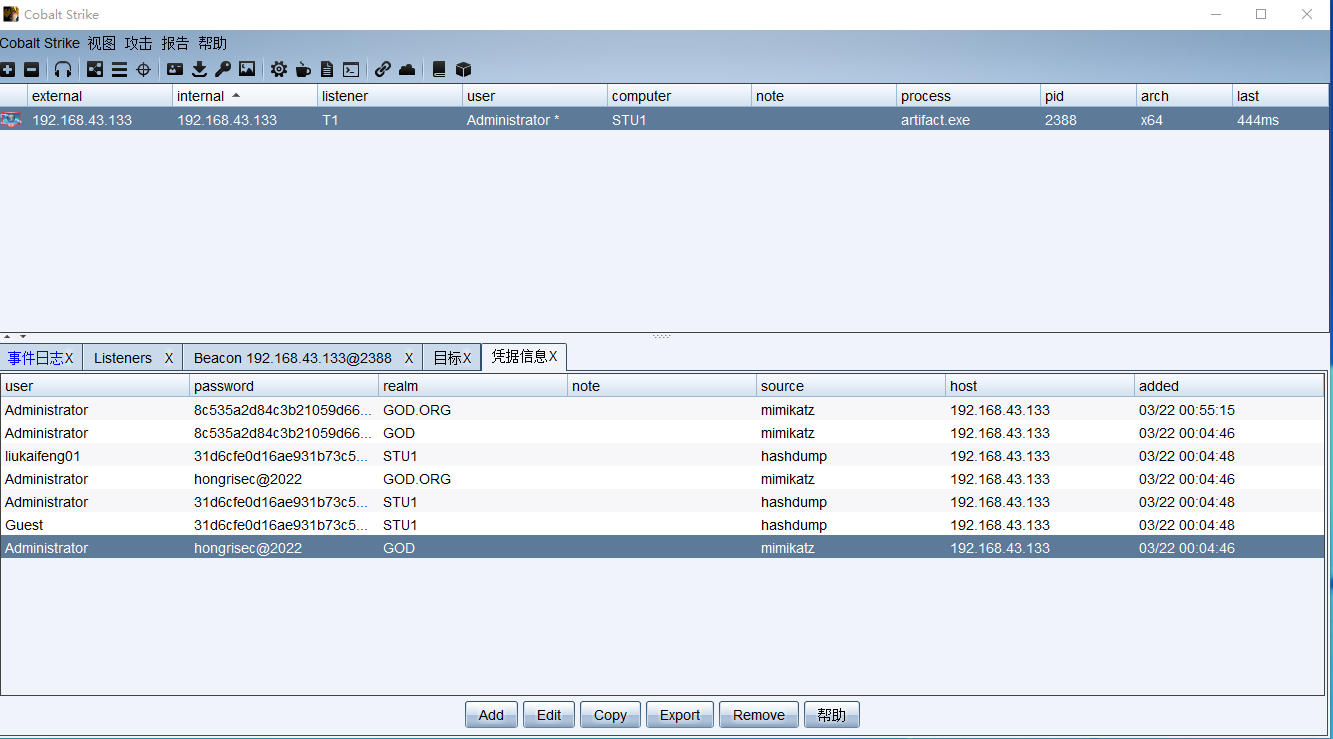This screenshot has height=739, width=1333.
Task: Sort sessions by the listener column header
Action: pos(390,96)
